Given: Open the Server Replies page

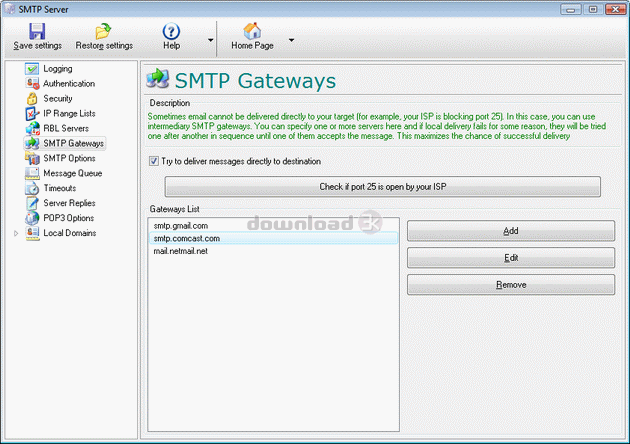Looking at the screenshot, I should pos(69,203).
